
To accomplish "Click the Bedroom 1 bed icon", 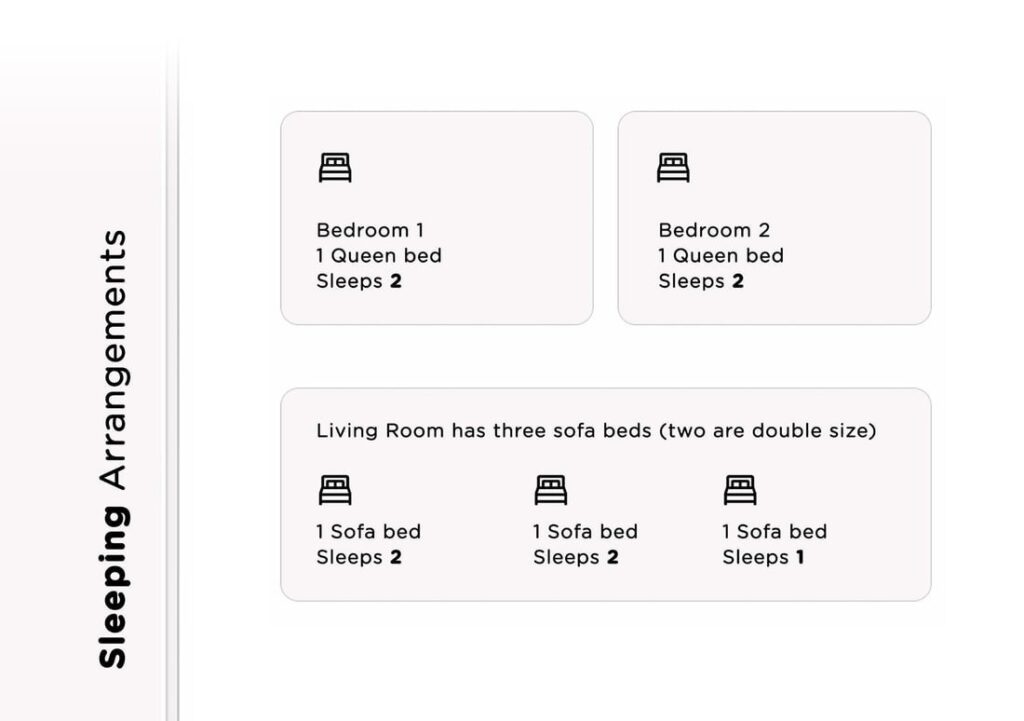I will [x=335, y=168].
